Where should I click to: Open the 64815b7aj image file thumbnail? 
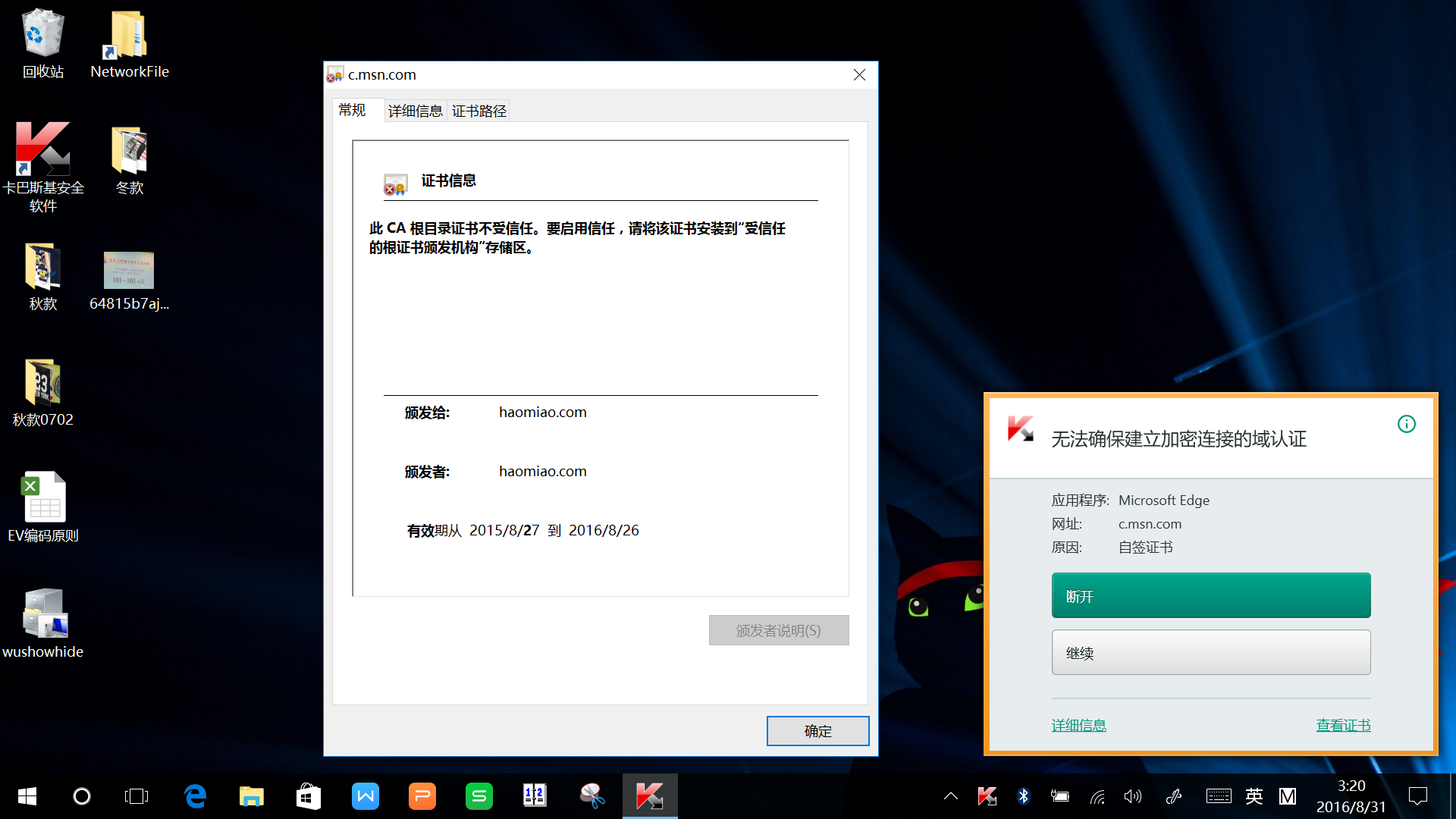point(129,280)
